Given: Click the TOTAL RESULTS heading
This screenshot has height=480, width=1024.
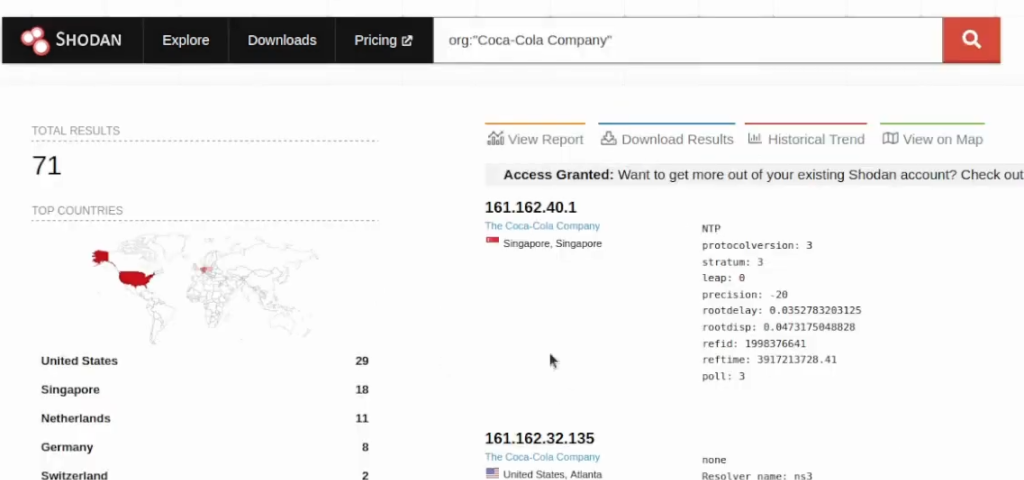Looking at the screenshot, I should point(76,131).
